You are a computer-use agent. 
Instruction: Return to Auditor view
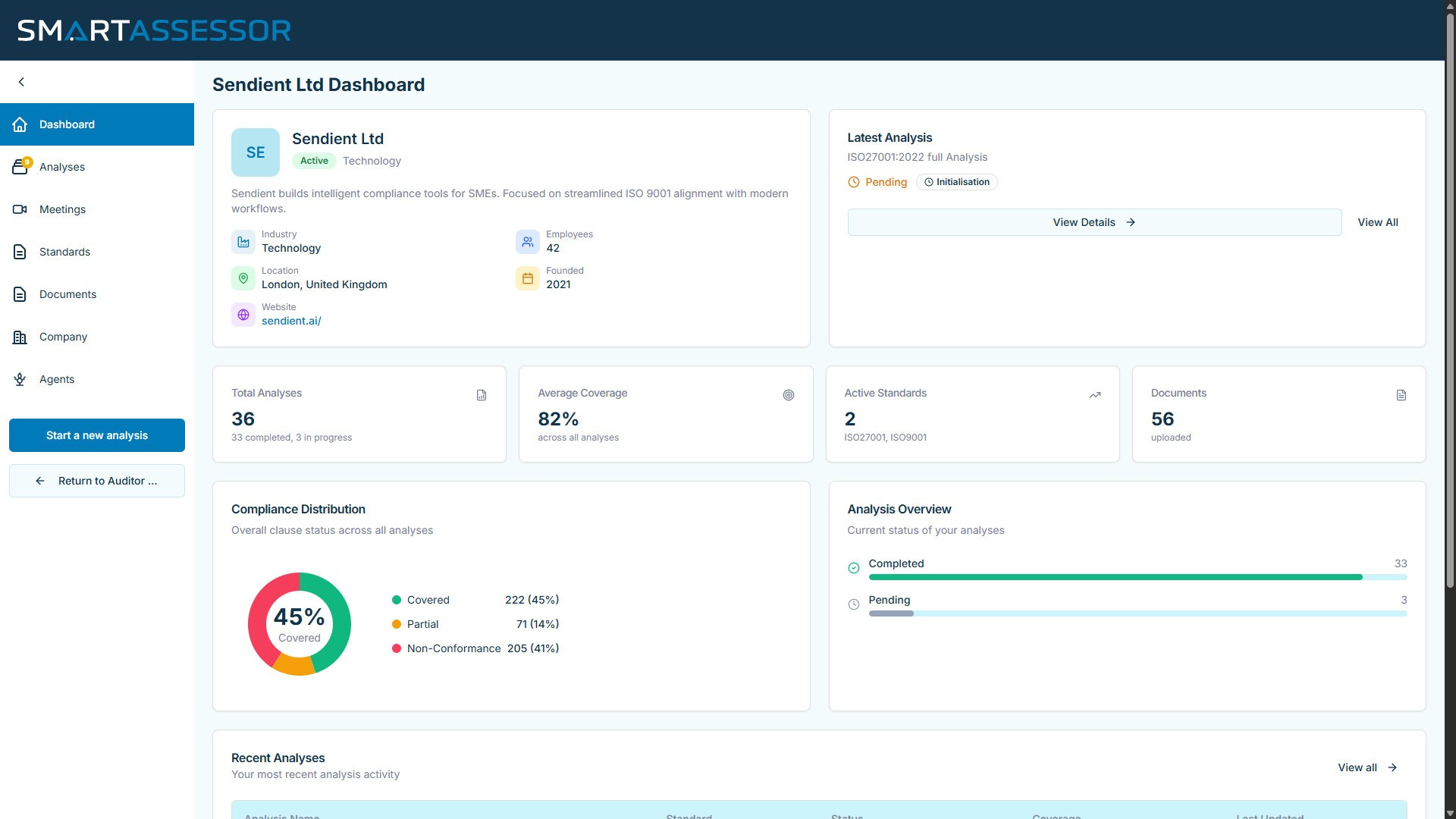coord(97,481)
